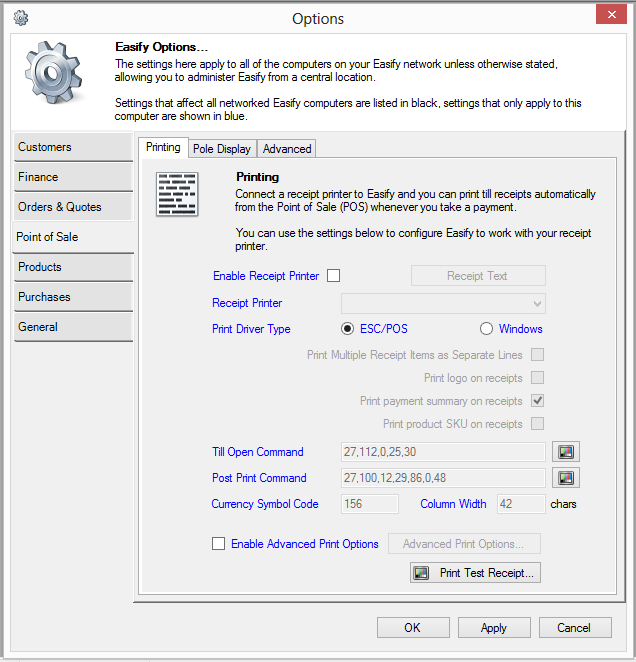Click the Till Open Command picker icon
The height and width of the screenshot is (662, 636).
[x=567, y=452]
